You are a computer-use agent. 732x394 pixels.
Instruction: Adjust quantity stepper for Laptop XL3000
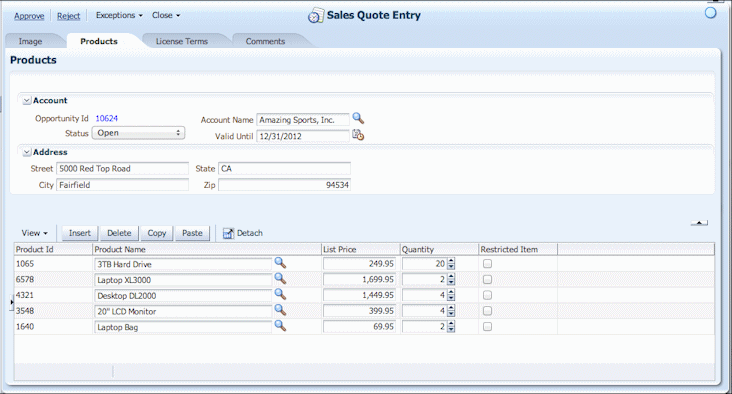[451, 280]
